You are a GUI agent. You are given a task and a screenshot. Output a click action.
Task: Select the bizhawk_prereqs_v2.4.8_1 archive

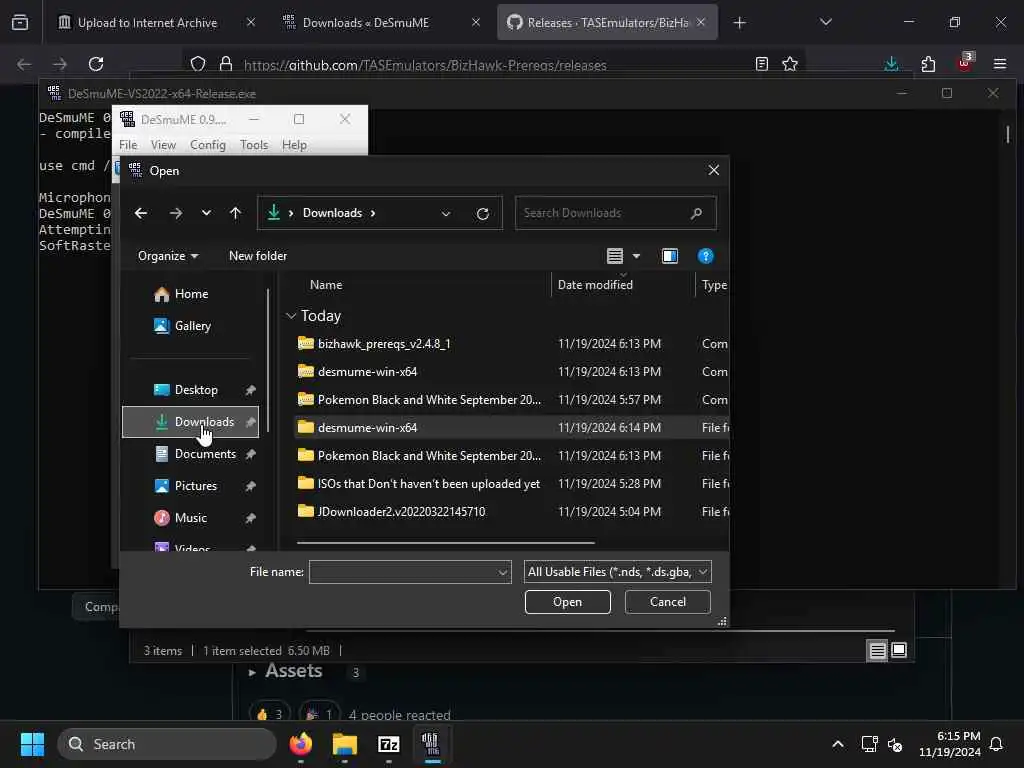pyautogui.click(x=509, y=344)
